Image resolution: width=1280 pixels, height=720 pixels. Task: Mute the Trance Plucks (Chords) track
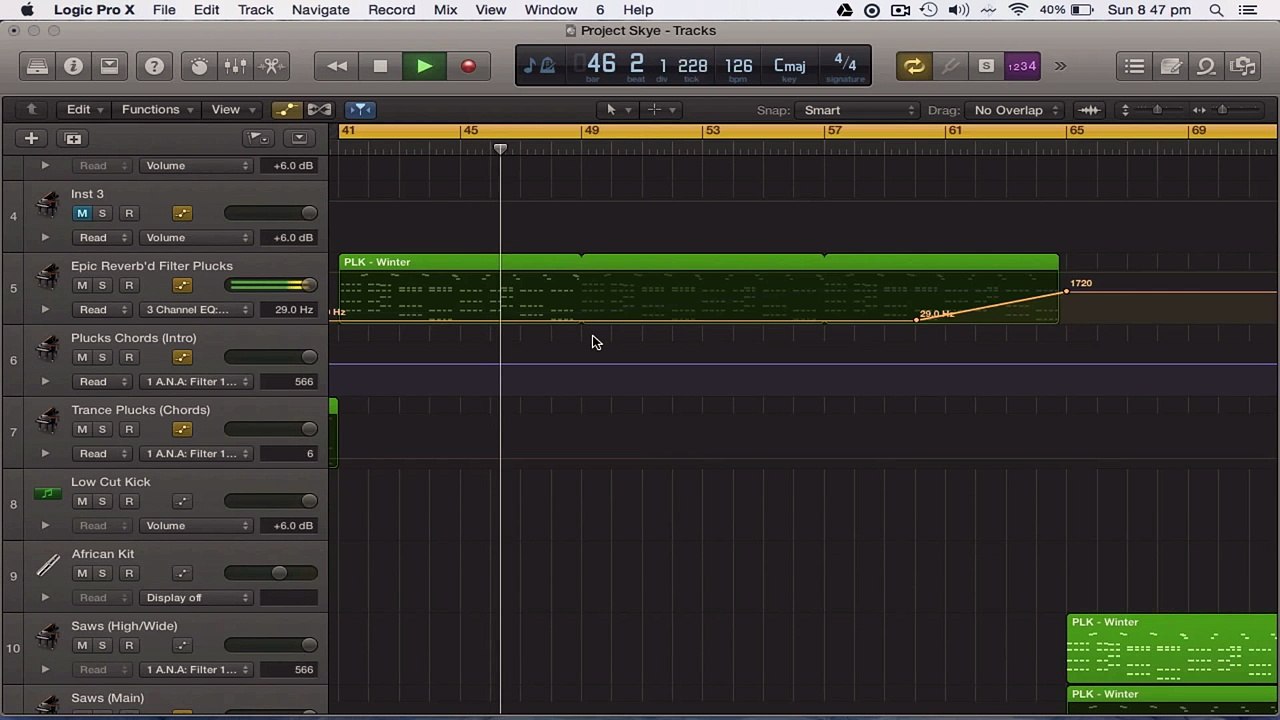tap(82, 429)
